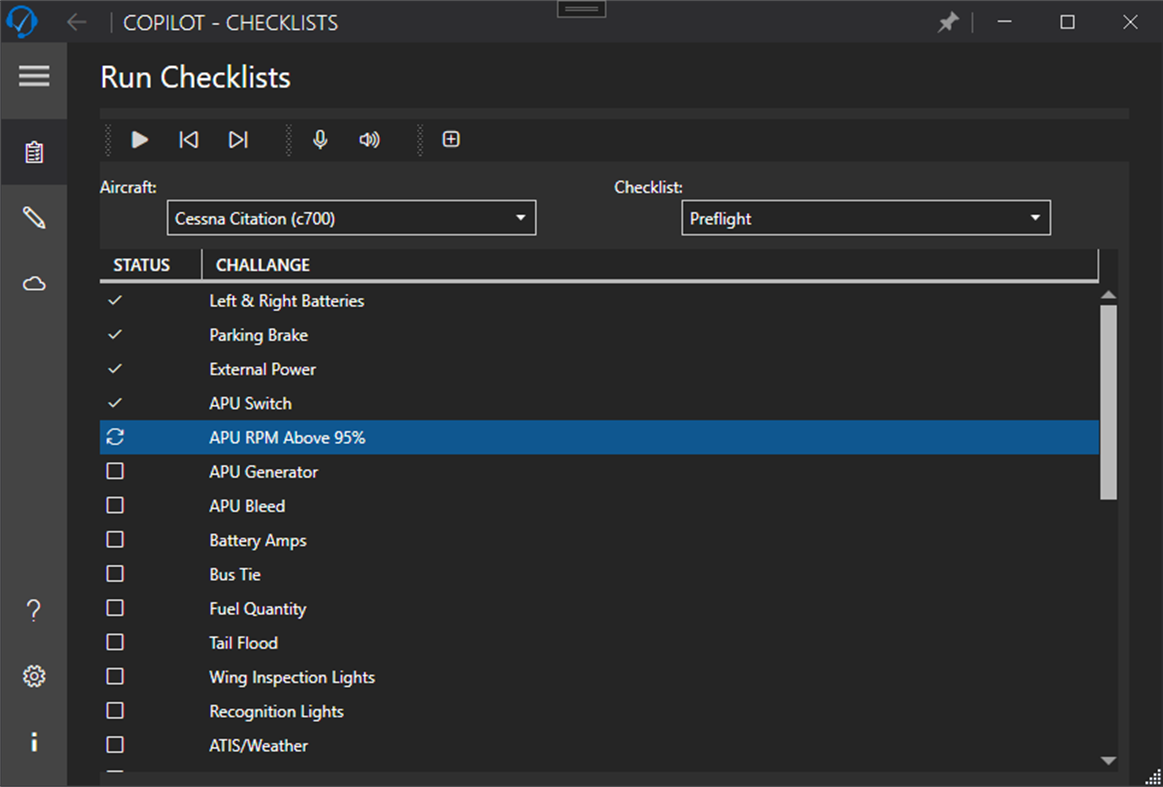
Task: Click the STATUS column header
Action: (143, 264)
